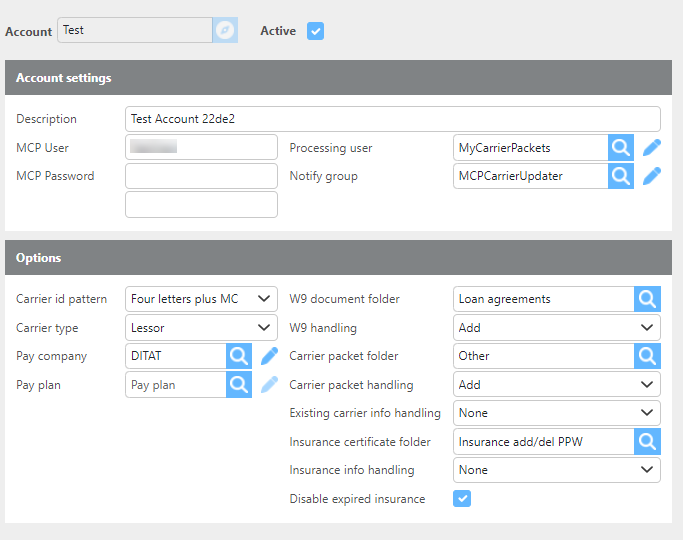Image resolution: width=683 pixels, height=540 pixels.
Task: Search for a Processing user
Action: click(x=621, y=148)
